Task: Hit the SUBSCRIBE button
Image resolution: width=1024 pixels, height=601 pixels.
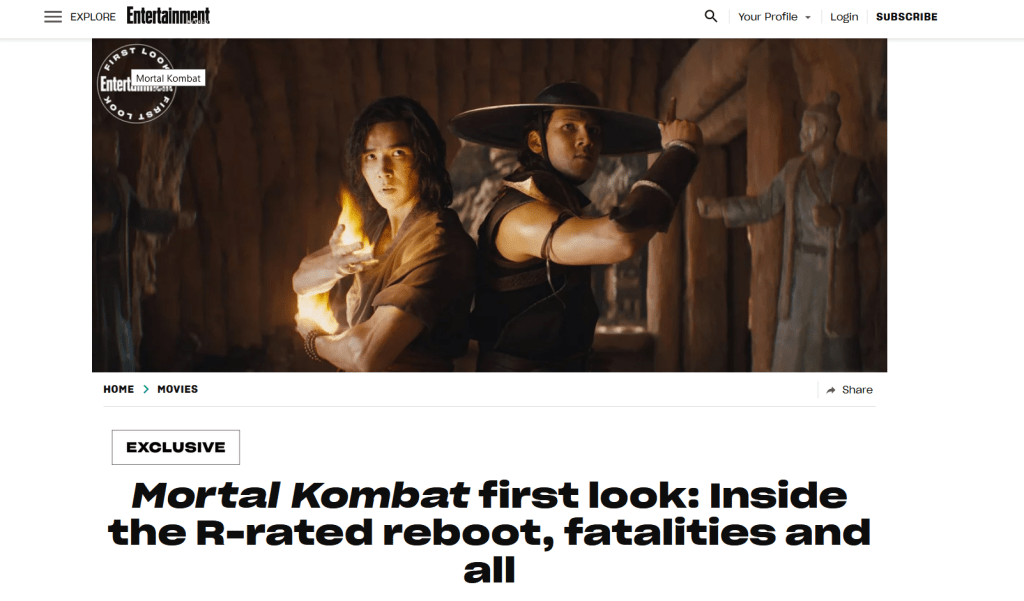Action: [x=906, y=17]
